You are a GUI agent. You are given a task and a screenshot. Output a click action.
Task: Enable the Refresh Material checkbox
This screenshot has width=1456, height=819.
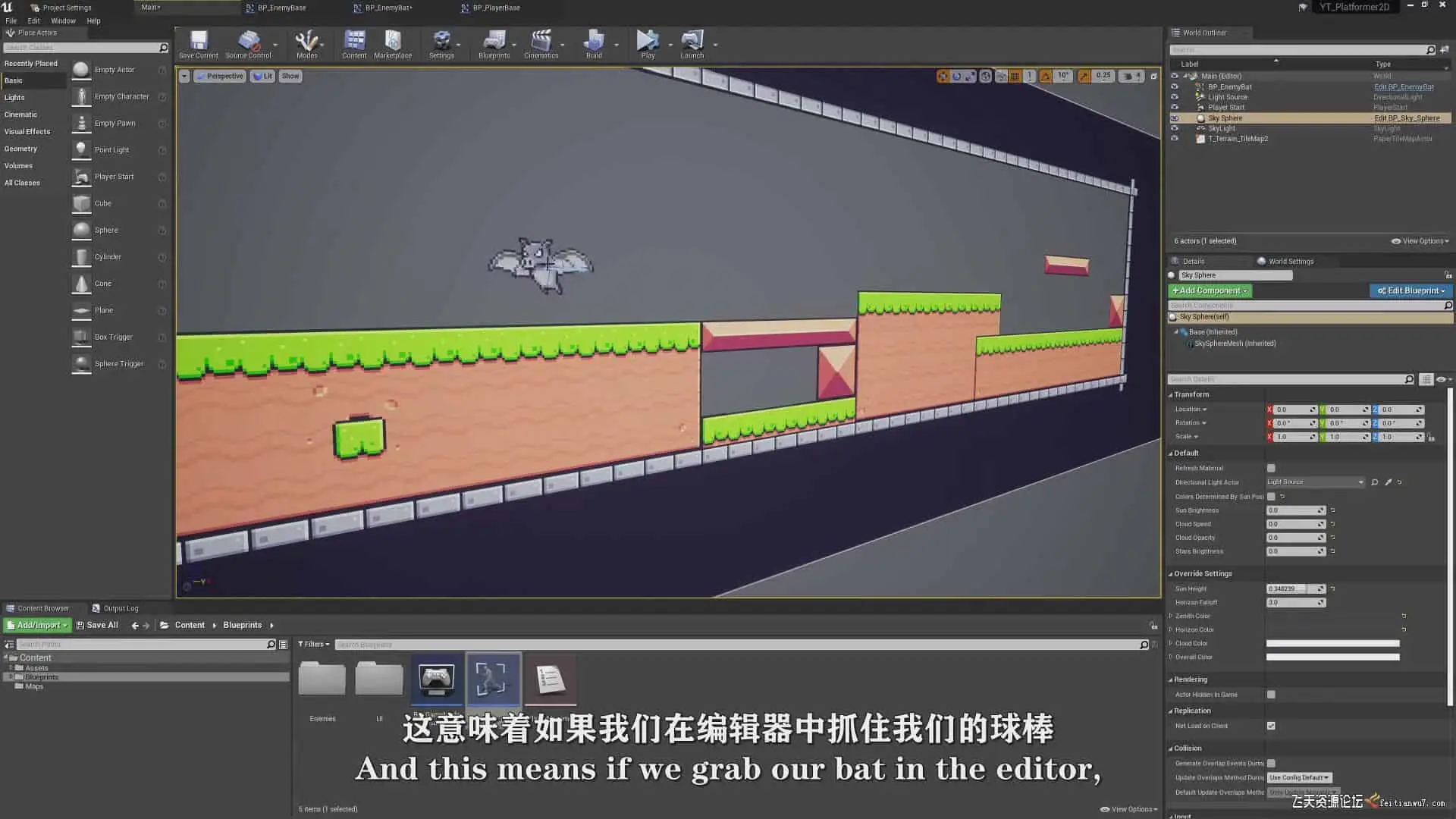coord(1271,468)
